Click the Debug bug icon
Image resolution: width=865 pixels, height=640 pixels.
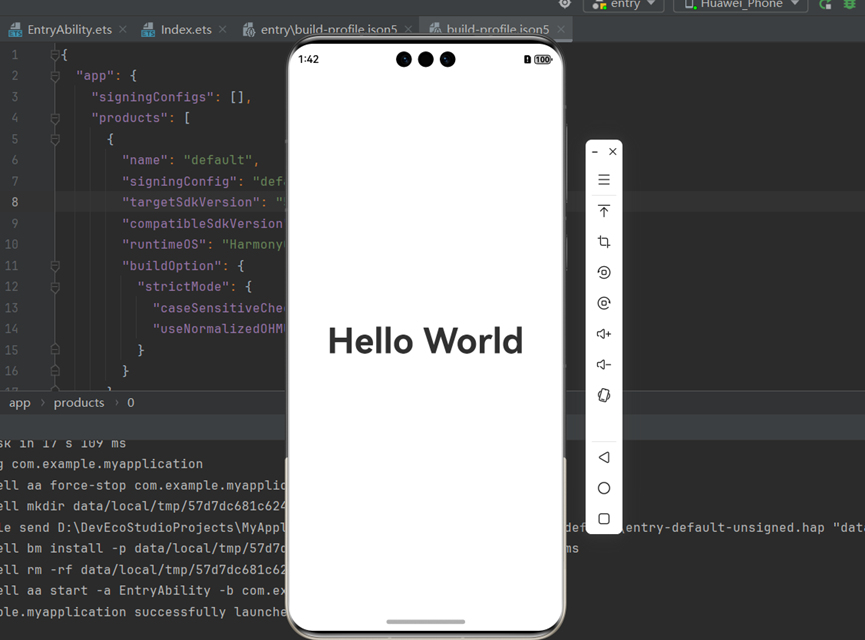[x=850, y=4]
